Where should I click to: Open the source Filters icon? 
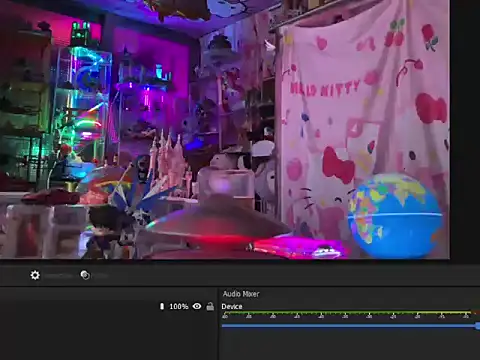(x=85, y=275)
